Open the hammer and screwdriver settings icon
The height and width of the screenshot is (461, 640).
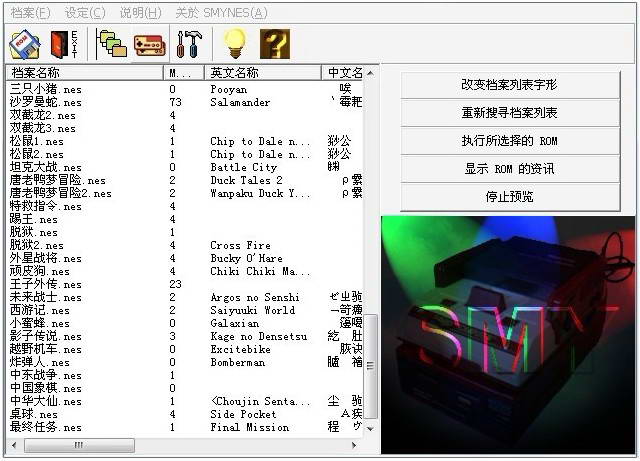tap(190, 44)
